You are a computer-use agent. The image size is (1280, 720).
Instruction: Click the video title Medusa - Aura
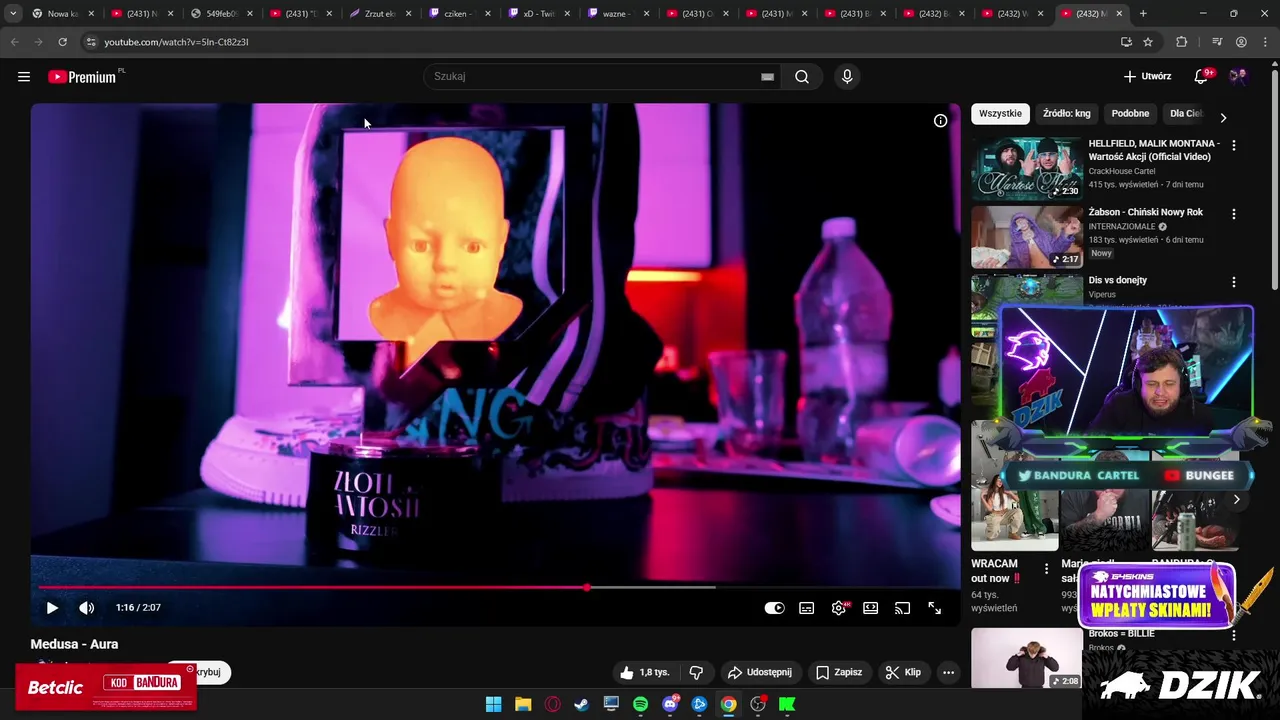pyautogui.click(x=74, y=644)
